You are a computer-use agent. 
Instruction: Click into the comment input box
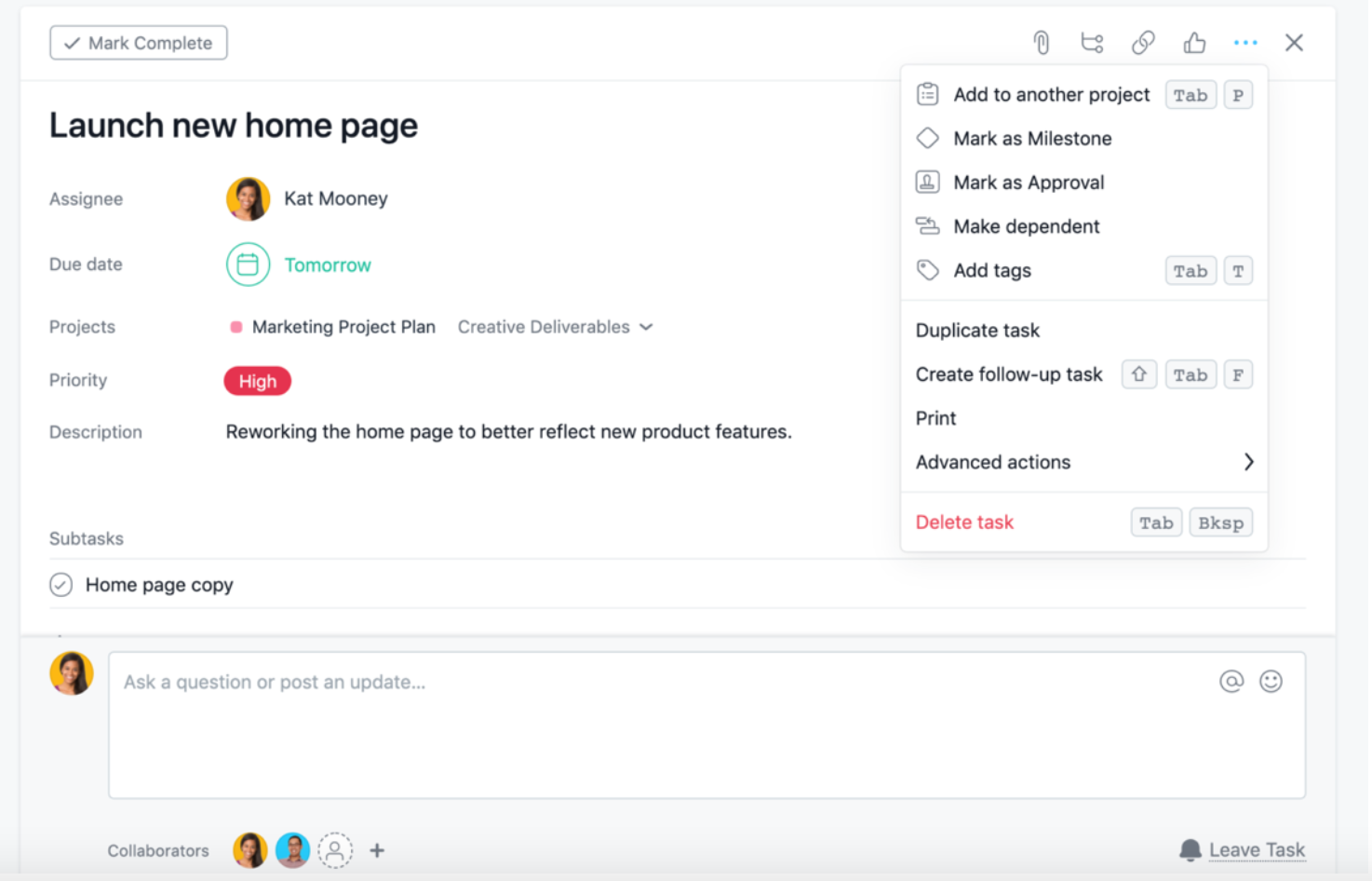(707, 725)
